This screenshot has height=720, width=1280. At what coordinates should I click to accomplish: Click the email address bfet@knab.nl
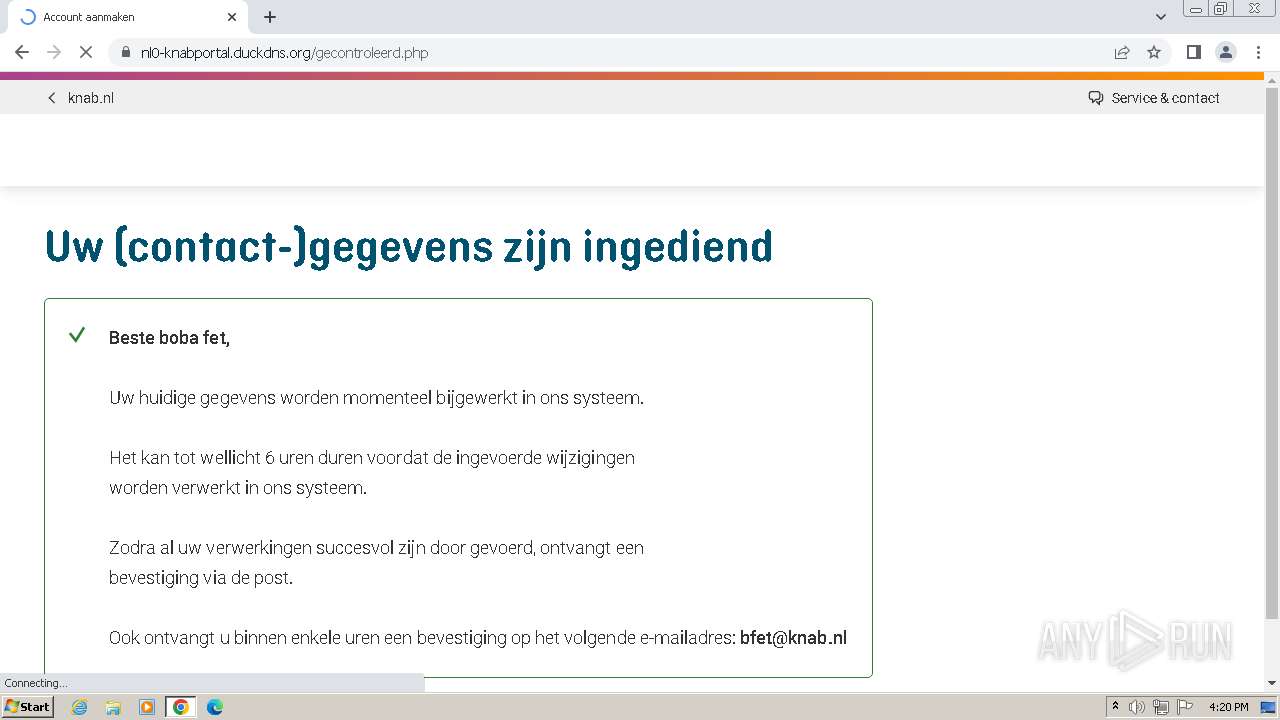(x=793, y=638)
